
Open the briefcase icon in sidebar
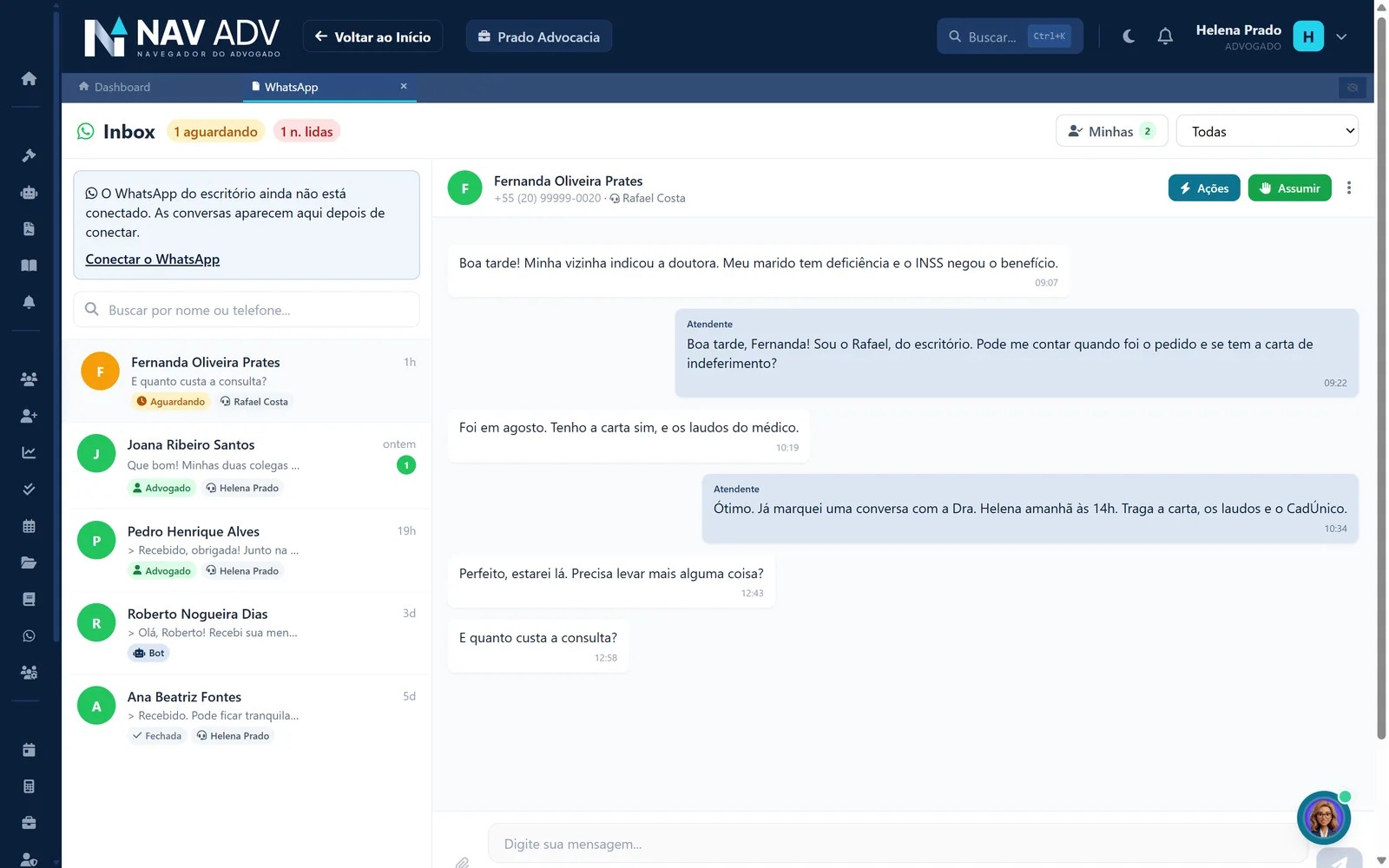click(x=29, y=823)
